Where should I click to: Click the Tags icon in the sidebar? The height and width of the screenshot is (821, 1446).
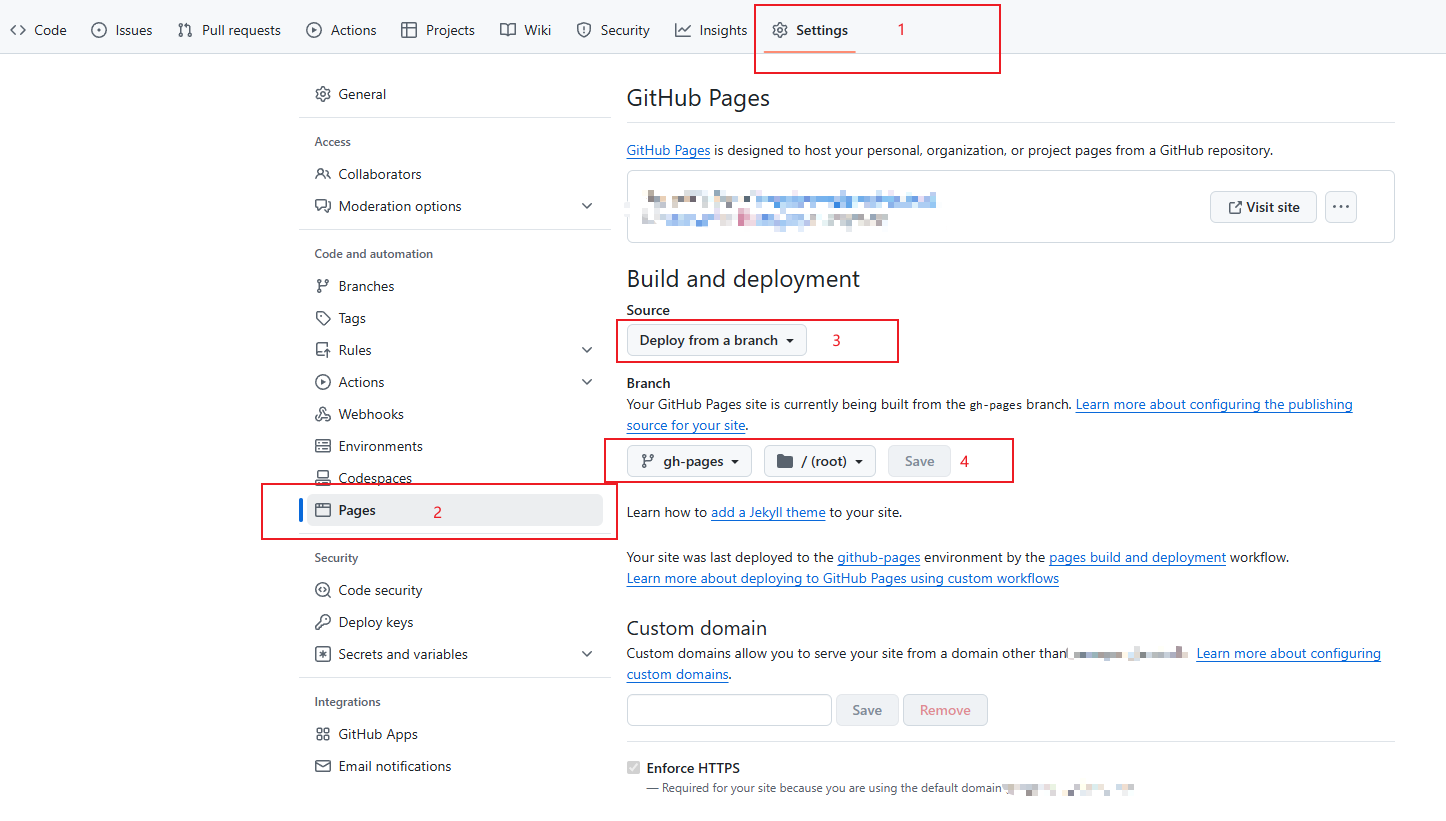323,318
